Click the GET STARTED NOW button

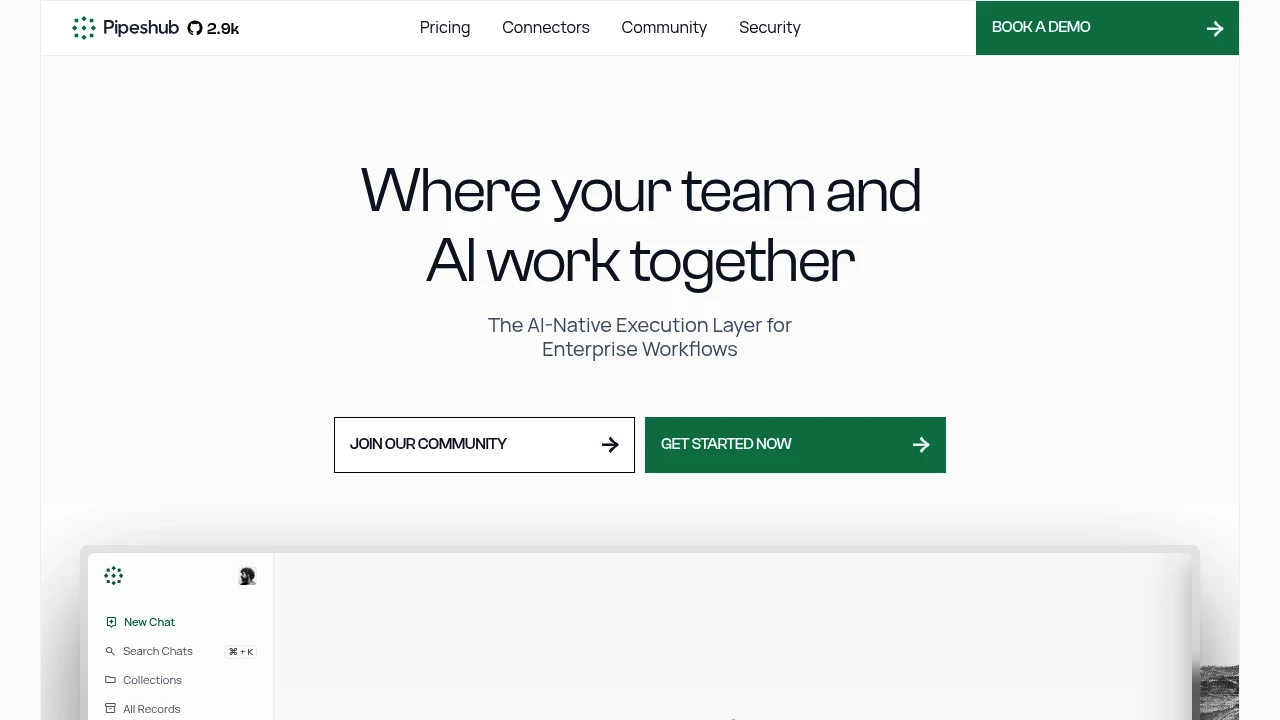tap(795, 445)
